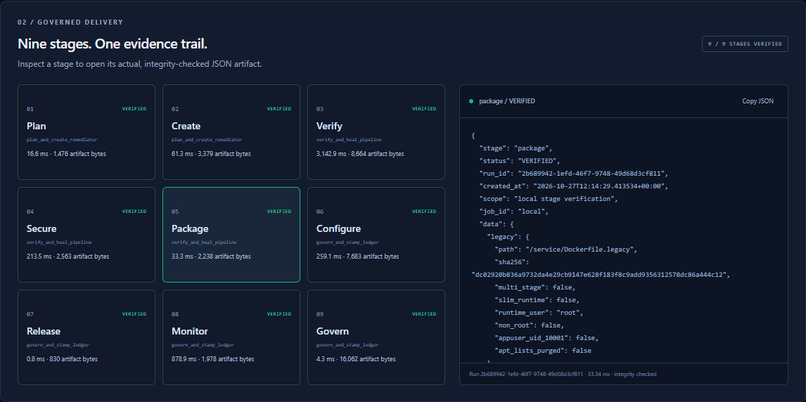Click the 9 / 9 stages verified badge
806x402 pixels.
(x=745, y=44)
